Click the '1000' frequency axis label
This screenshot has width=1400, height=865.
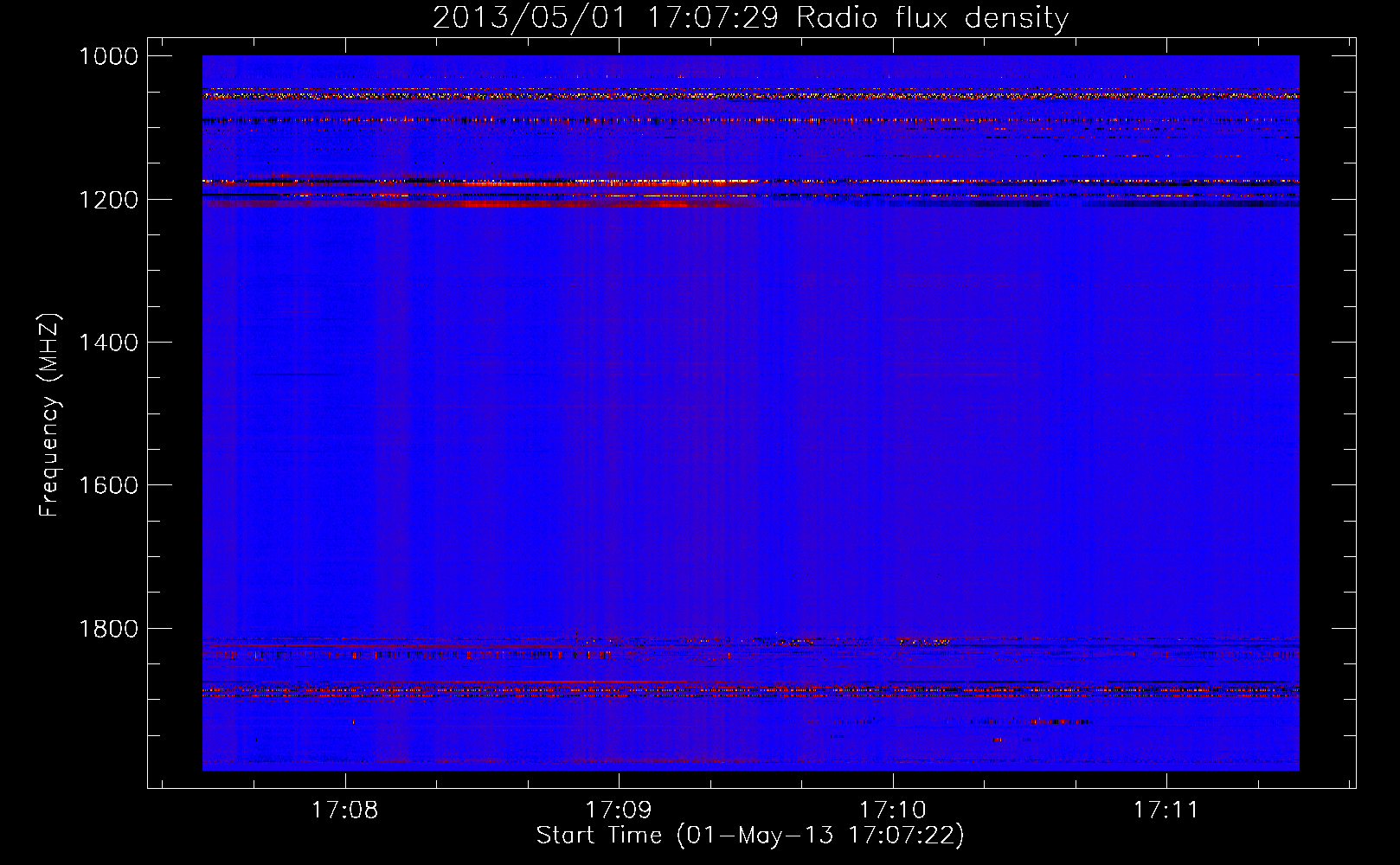(x=108, y=56)
